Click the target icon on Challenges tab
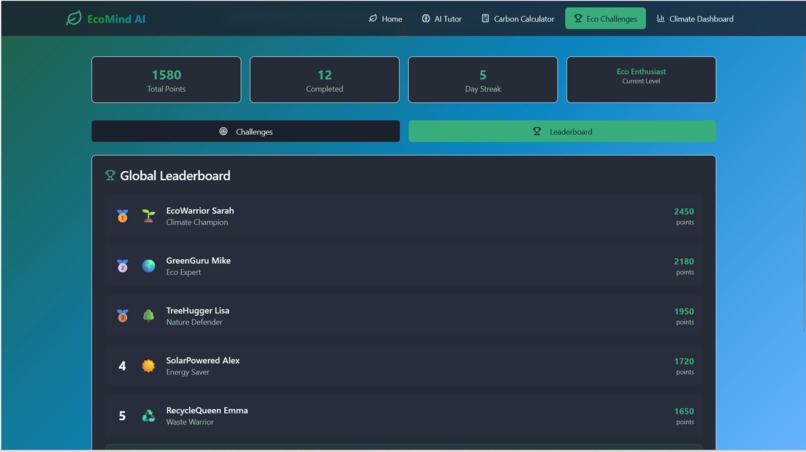This screenshot has height=452, width=806. tap(223, 131)
